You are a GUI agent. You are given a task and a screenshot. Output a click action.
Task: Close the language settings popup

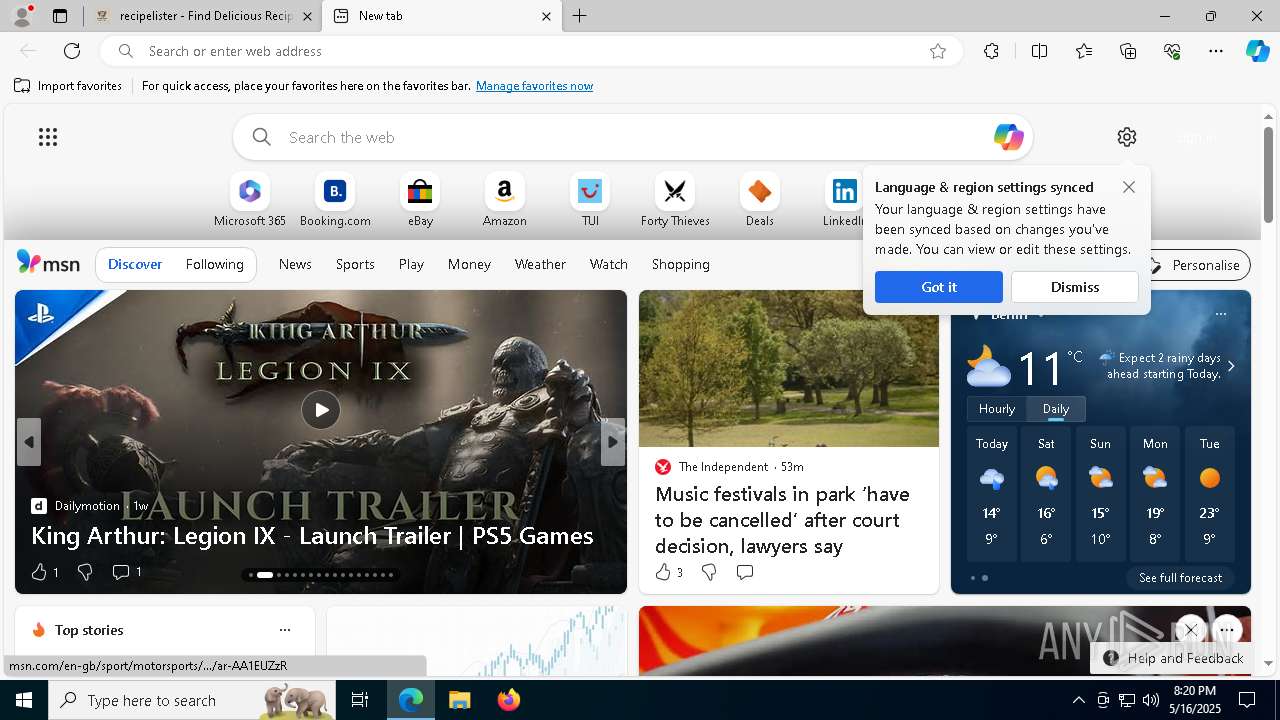click(x=1129, y=187)
